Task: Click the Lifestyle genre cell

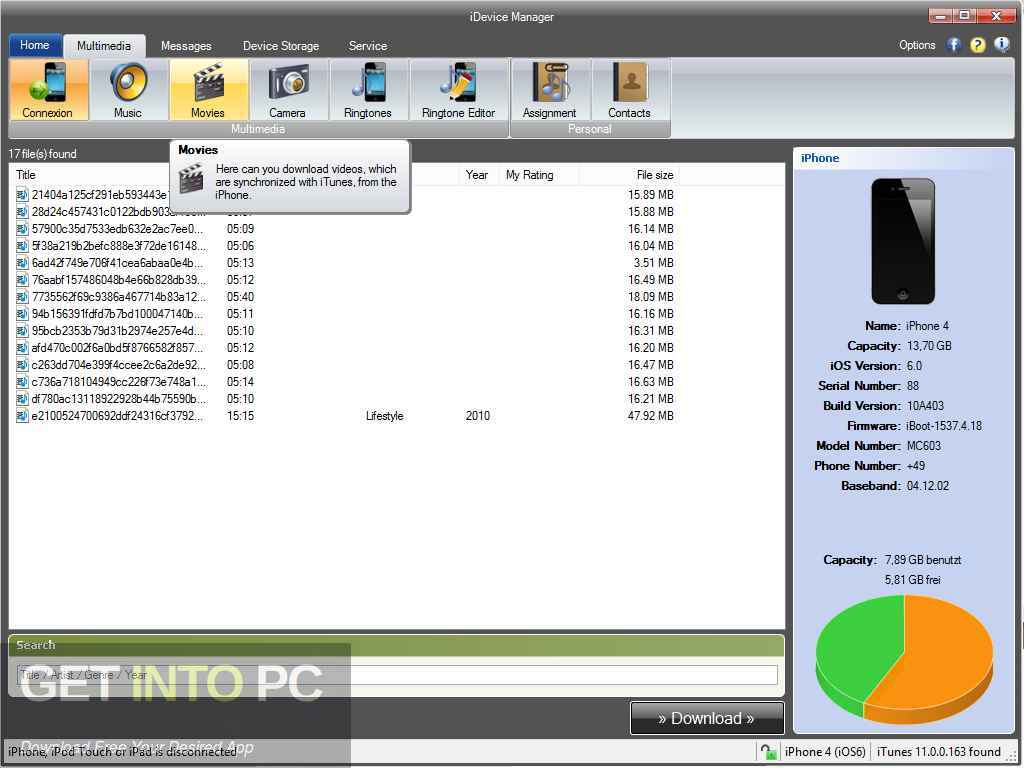Action: click(x=385, y=415)
